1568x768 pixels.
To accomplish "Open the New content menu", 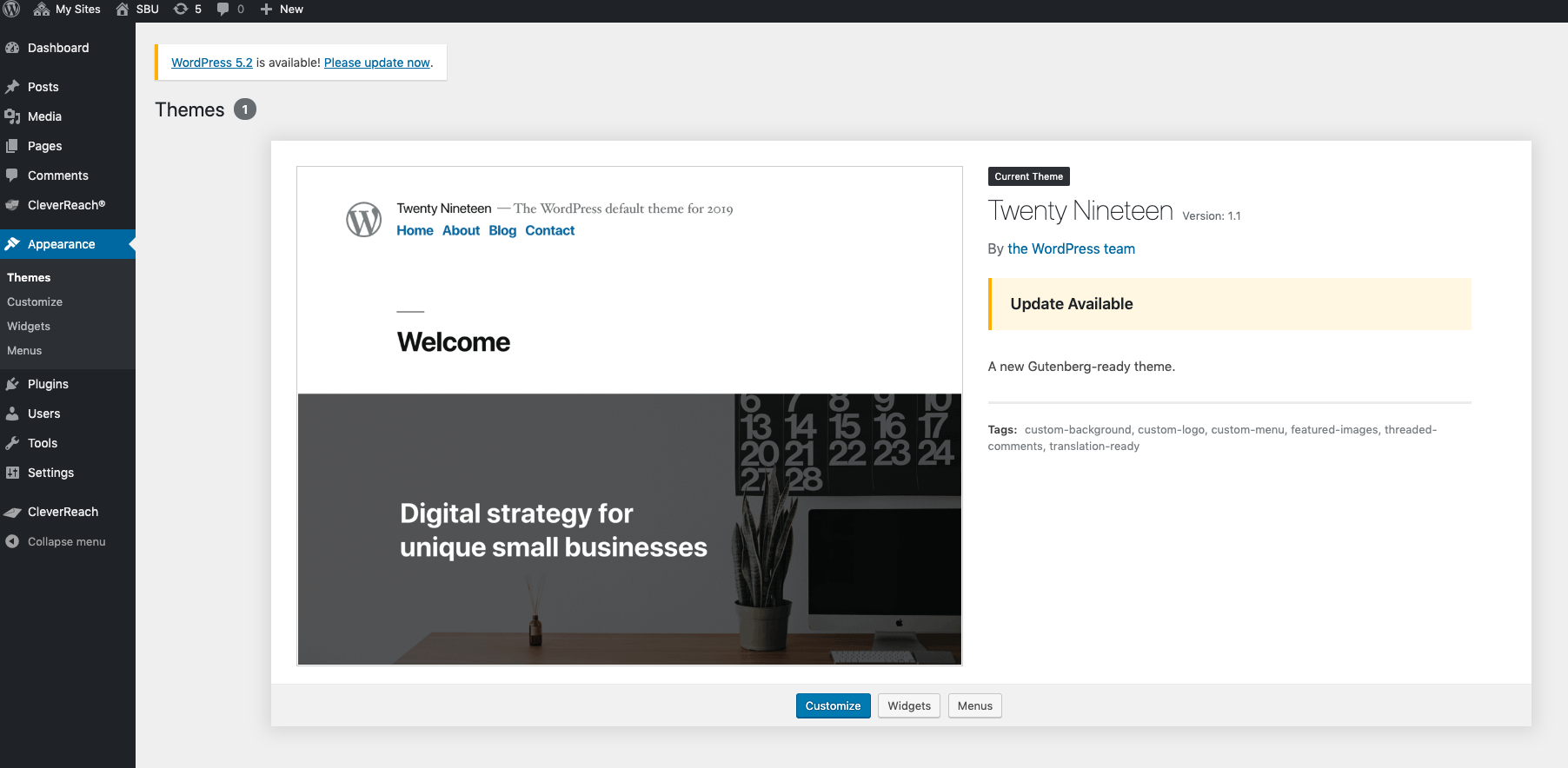I will pyautogui.click(x=282, y=10).
